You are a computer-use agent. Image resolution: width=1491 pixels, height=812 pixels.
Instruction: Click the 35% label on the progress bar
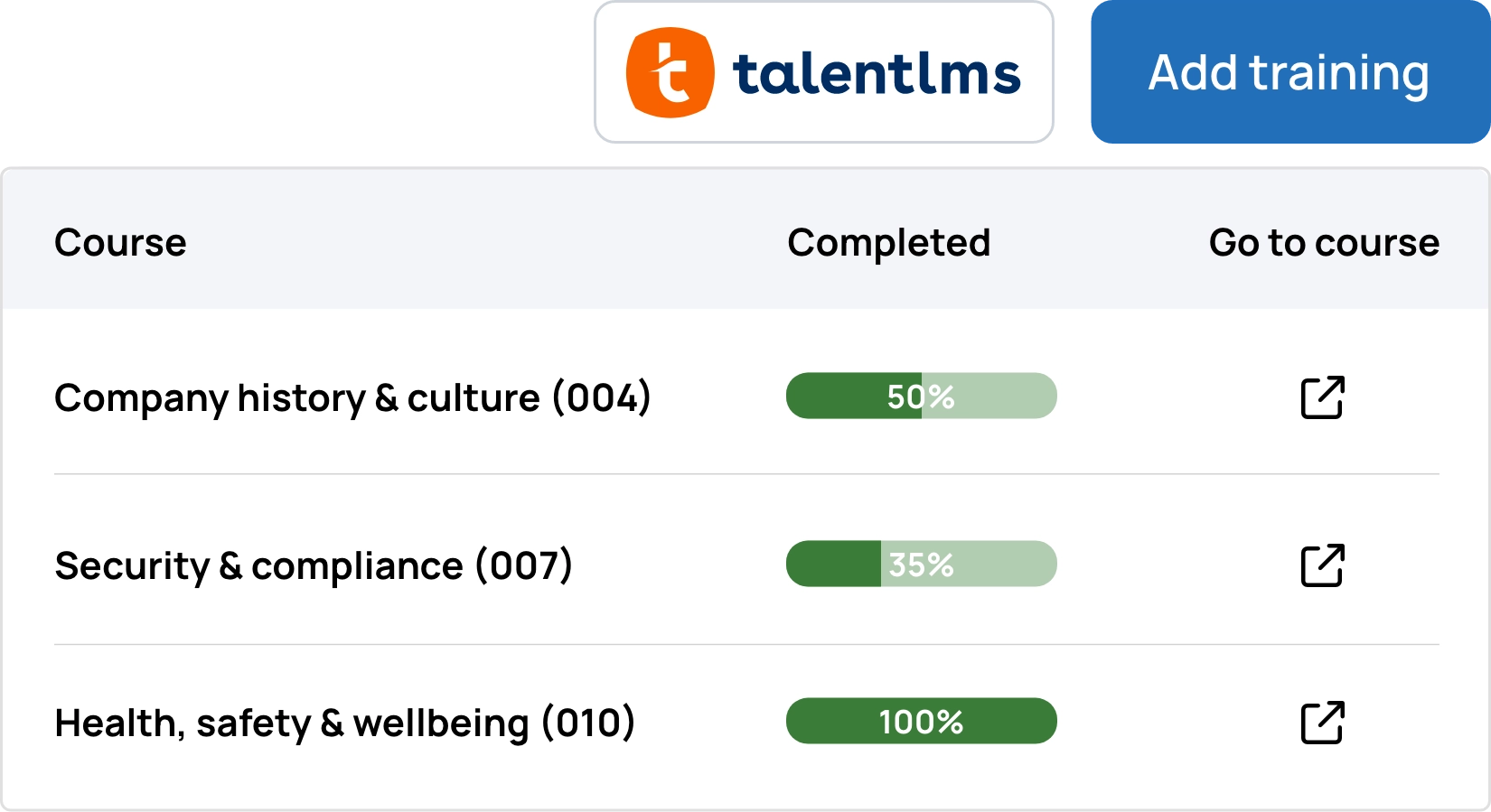pyautogui.click(x=921, y=565)
